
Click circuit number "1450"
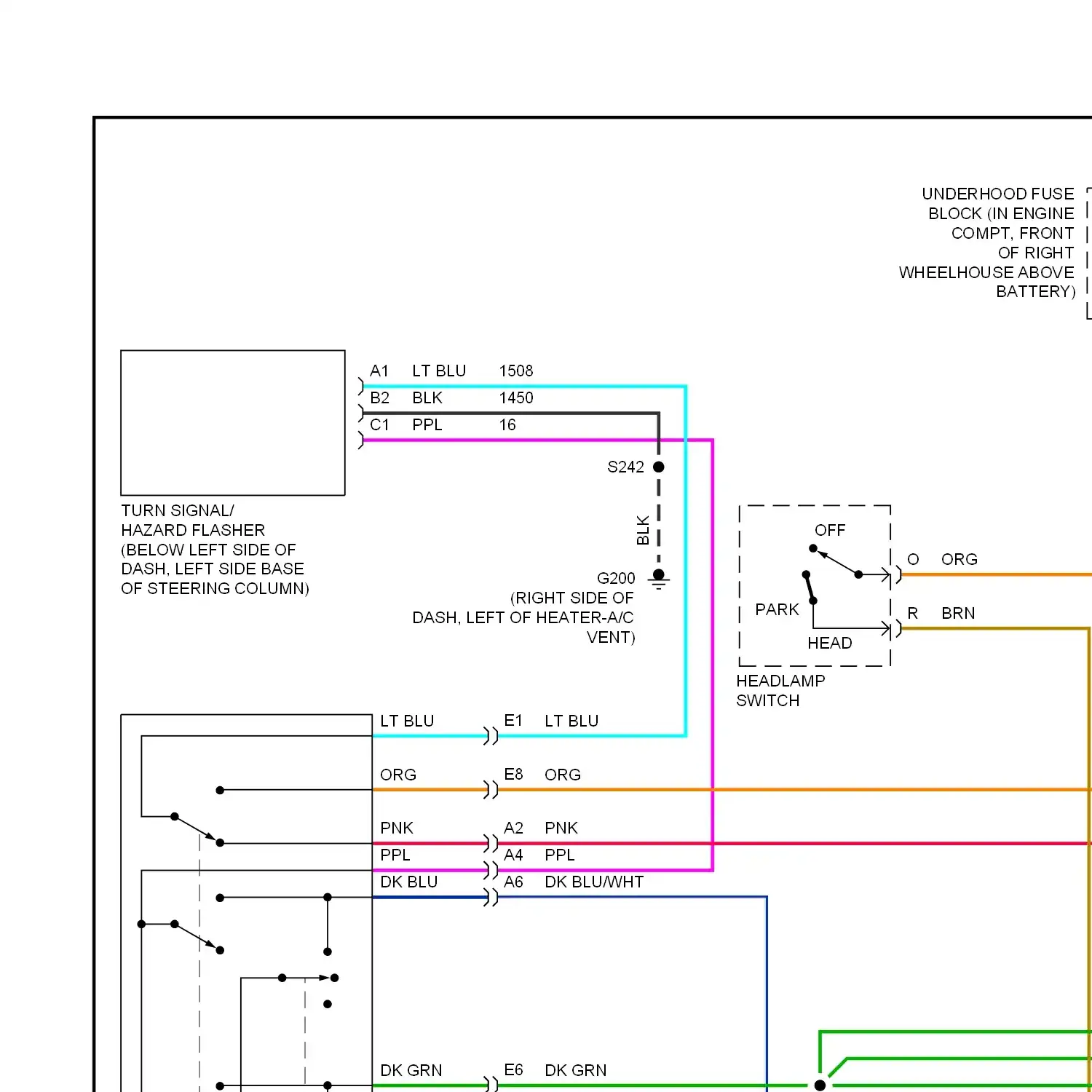tap(516, 398)
